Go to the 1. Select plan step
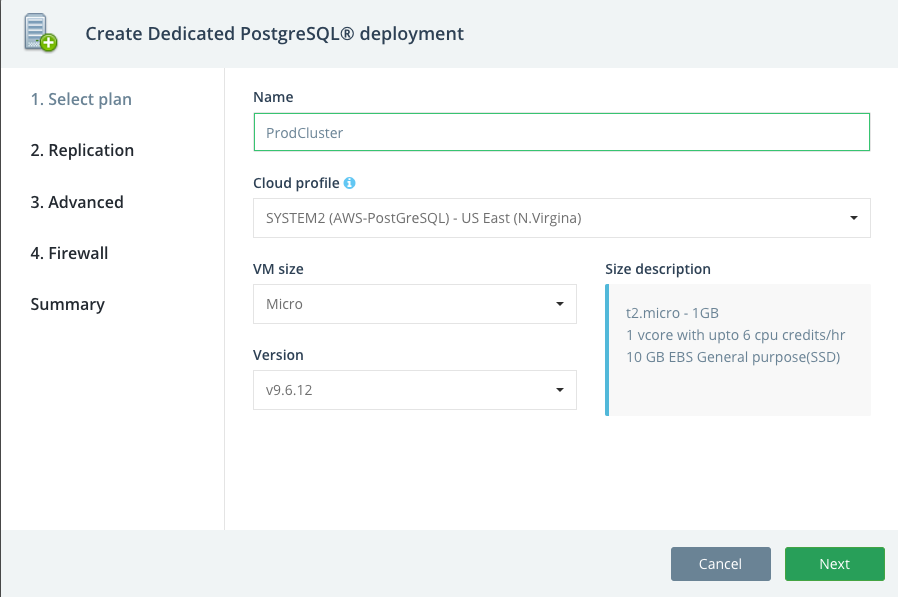 click(81, 99)
